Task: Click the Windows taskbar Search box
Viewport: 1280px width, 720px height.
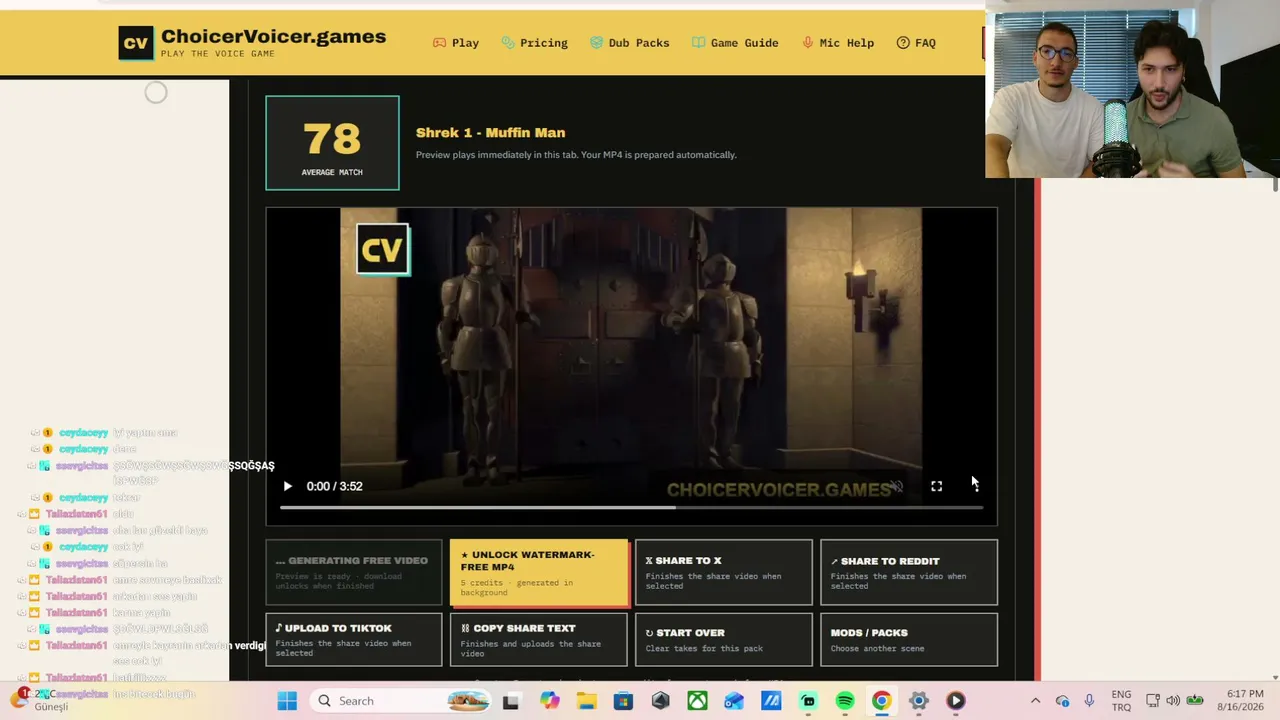Action: (400, 701)
